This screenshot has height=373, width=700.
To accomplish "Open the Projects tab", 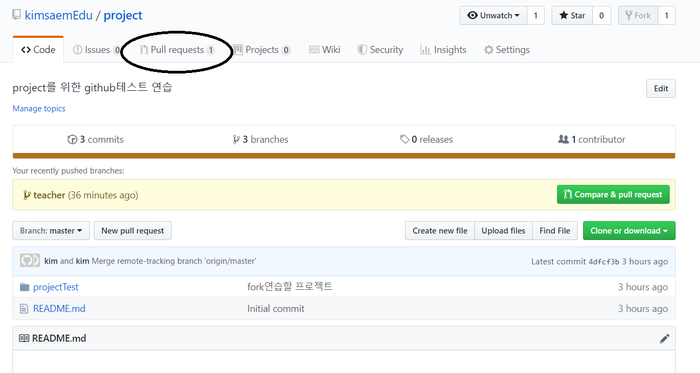I will tap(262, 50).
